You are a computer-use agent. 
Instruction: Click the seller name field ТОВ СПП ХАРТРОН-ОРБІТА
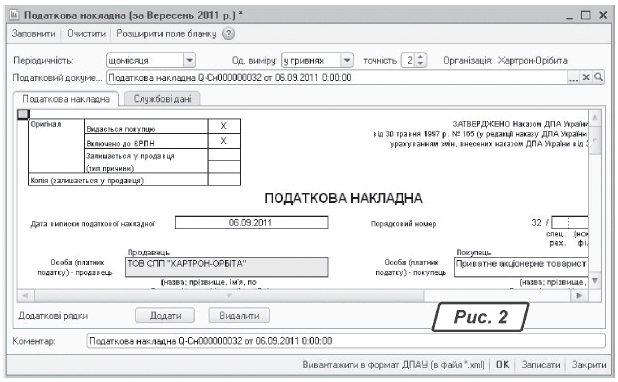tap(227, 267)
